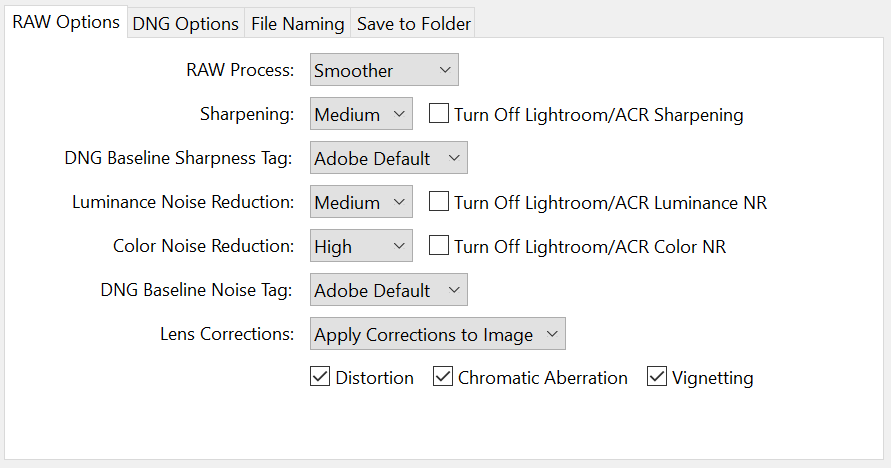This screenshot has width=891, height=468.
Task: Uncheck the Distortion checkbox
Action: [320, 378]
